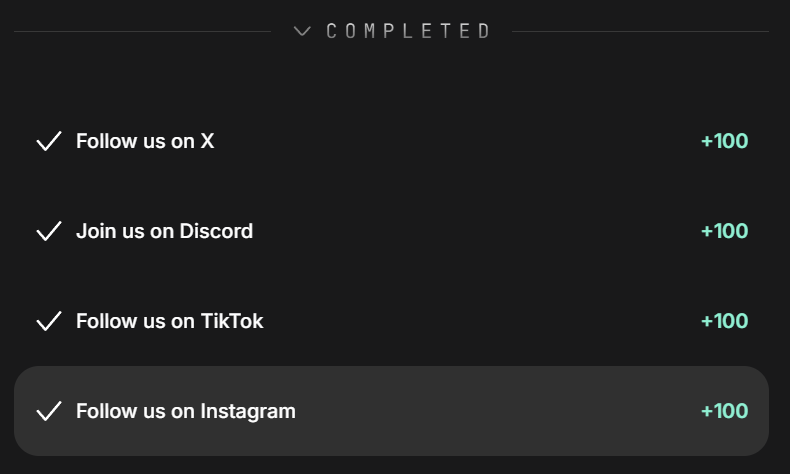Select the Follow us on Instagram label
The width and height of the screenshot is (790, 474).
tap(186, 411)
